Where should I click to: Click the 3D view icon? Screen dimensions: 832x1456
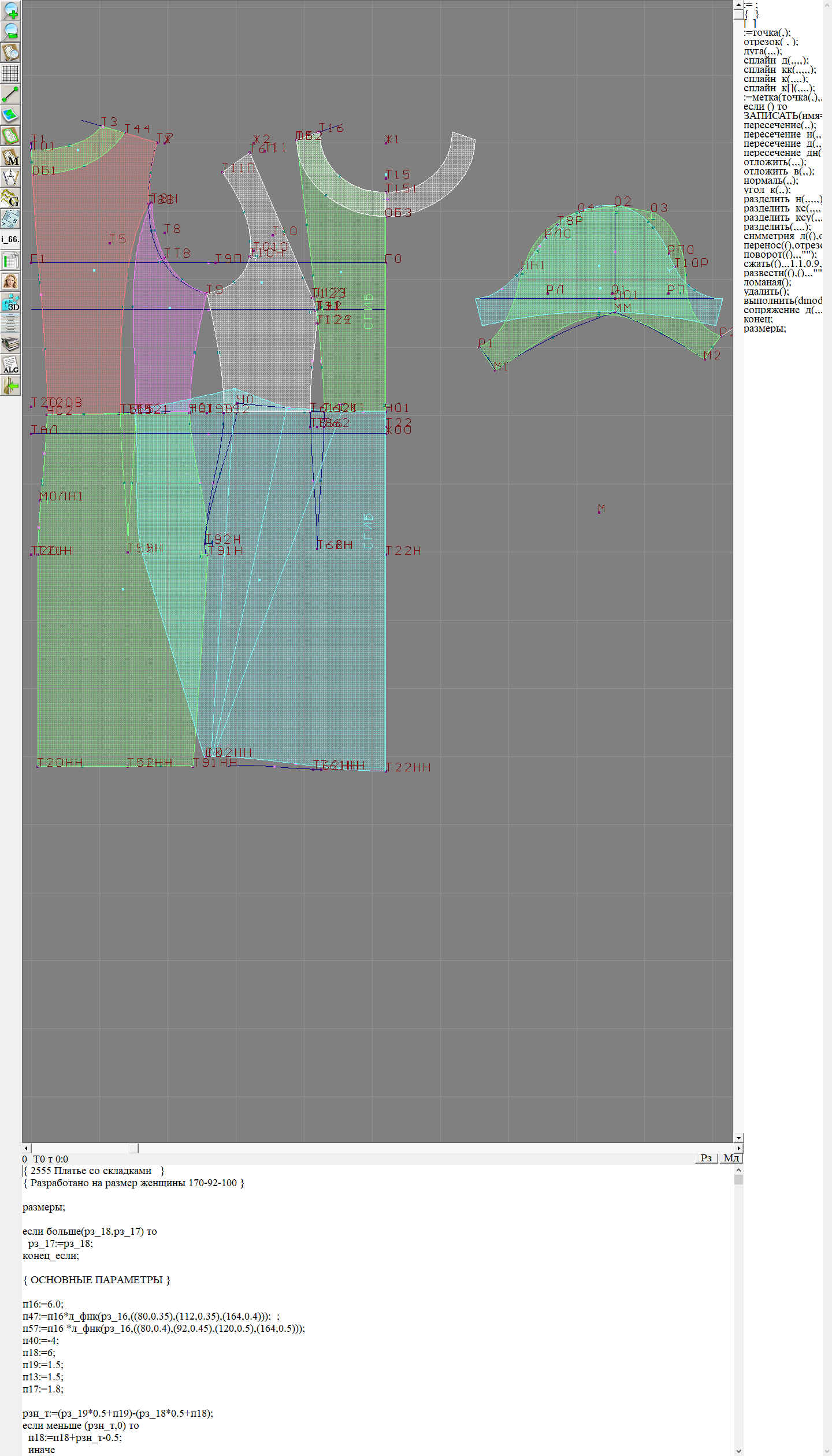10,302
